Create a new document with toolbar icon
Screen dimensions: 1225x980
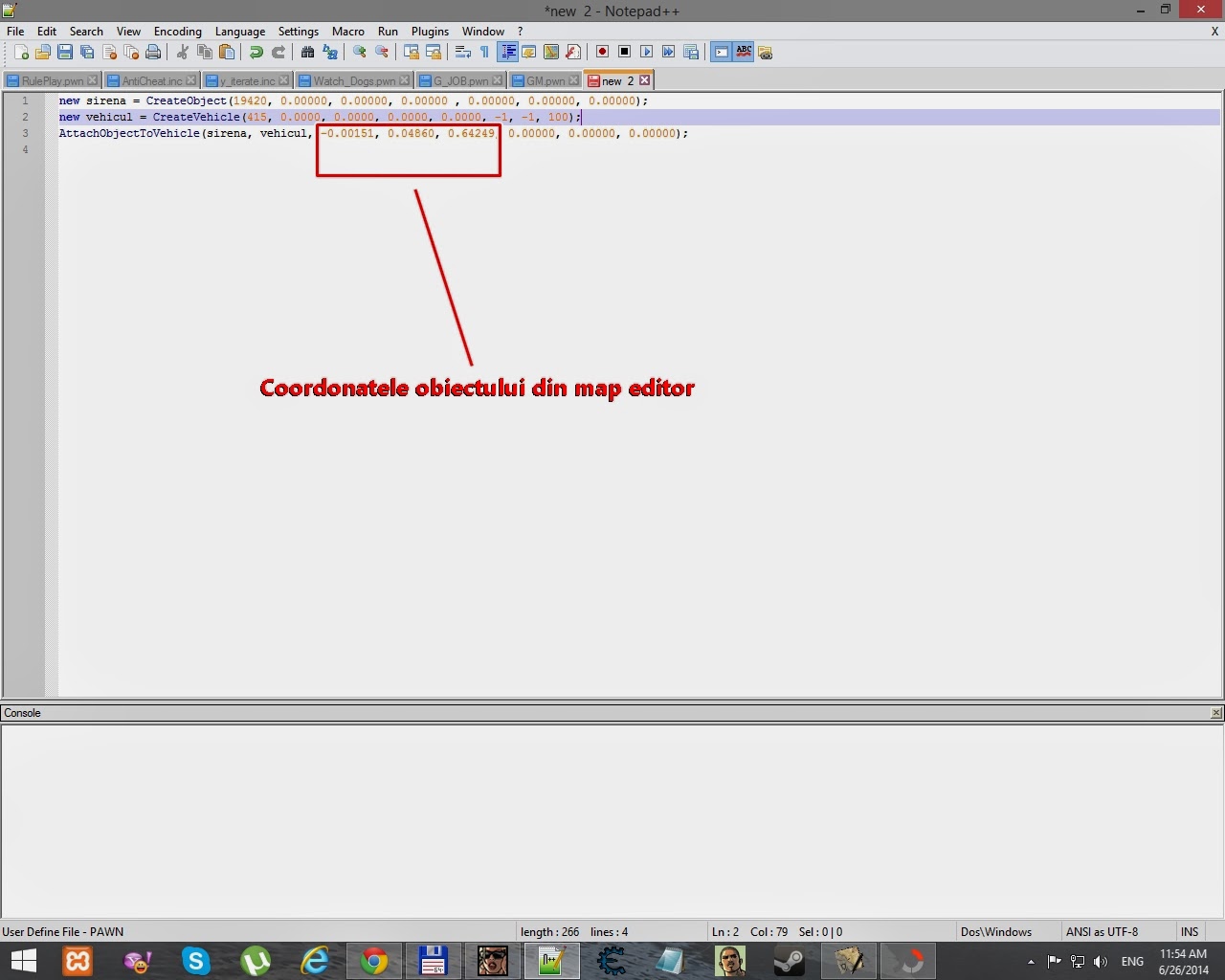pos(21,52)
